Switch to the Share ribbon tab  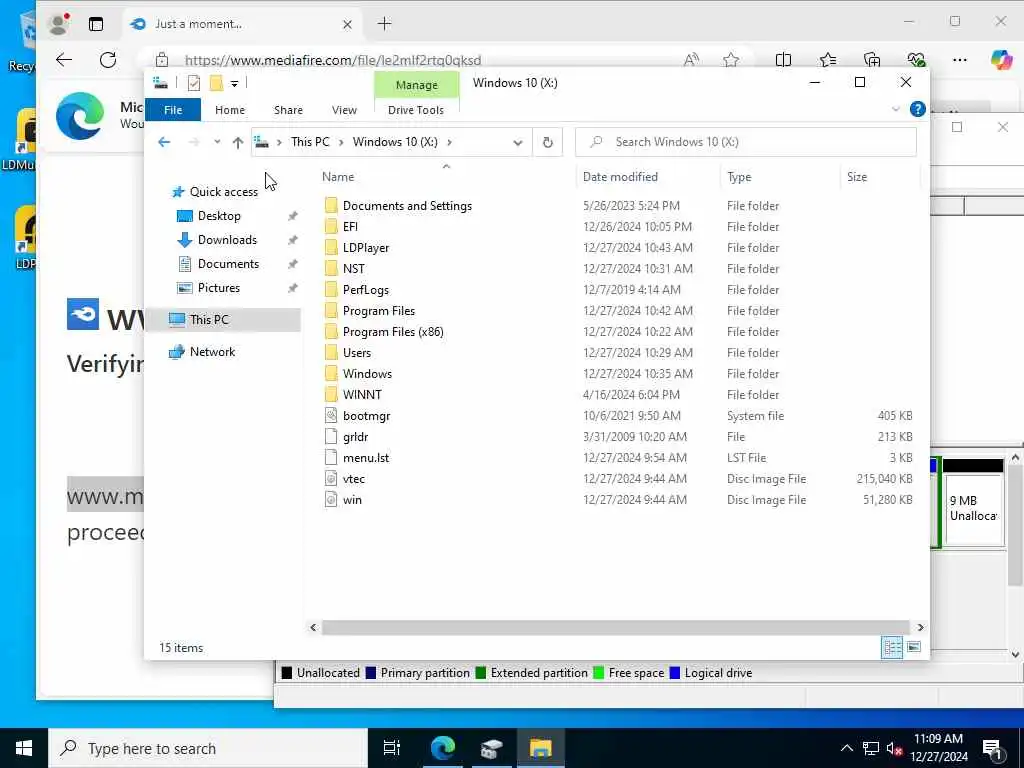(x=288, y=110)
